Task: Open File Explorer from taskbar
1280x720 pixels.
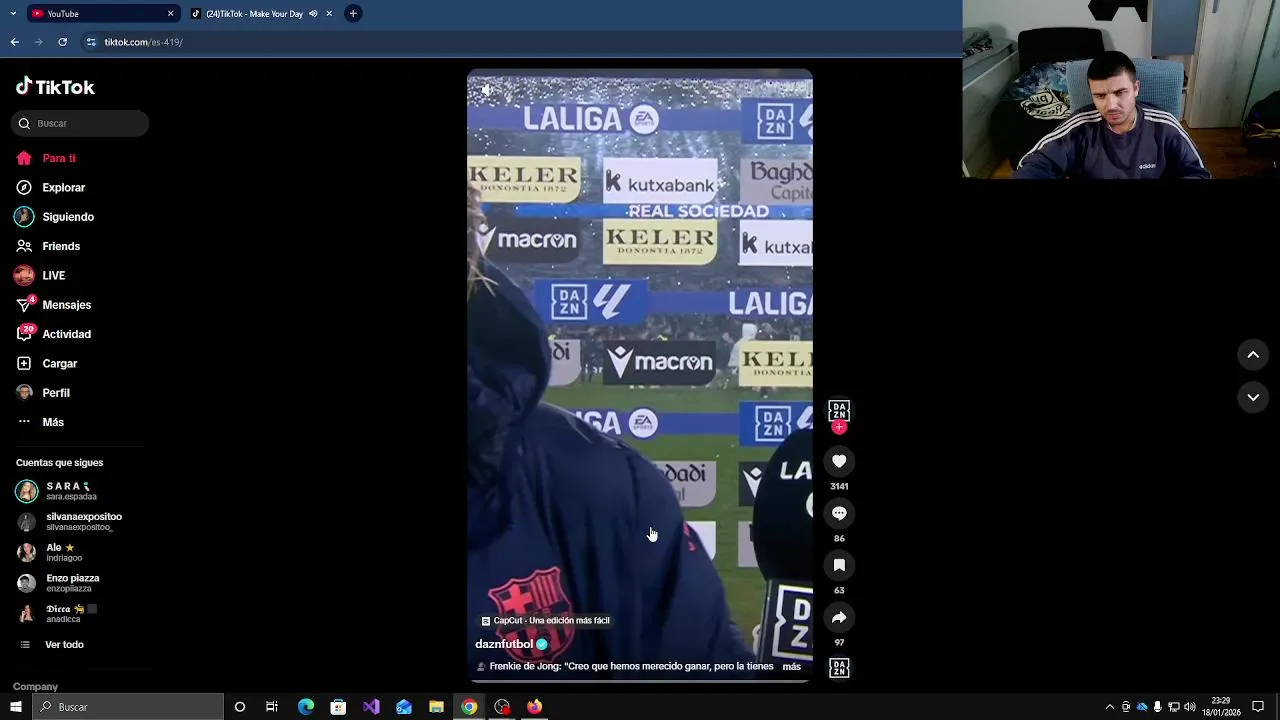Action: click(x=436, y=707)
